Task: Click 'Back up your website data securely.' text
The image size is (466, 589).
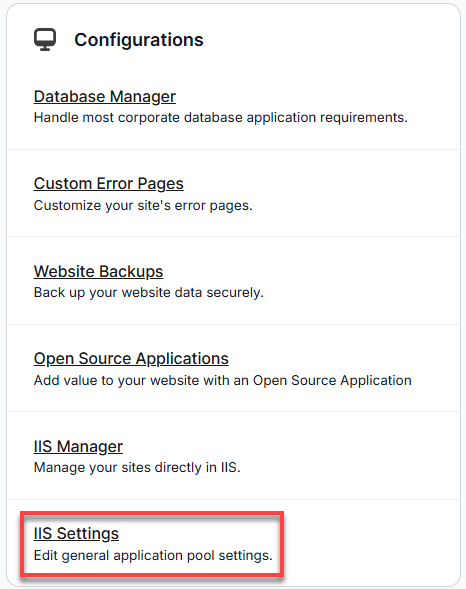Action: coord(149,293)
